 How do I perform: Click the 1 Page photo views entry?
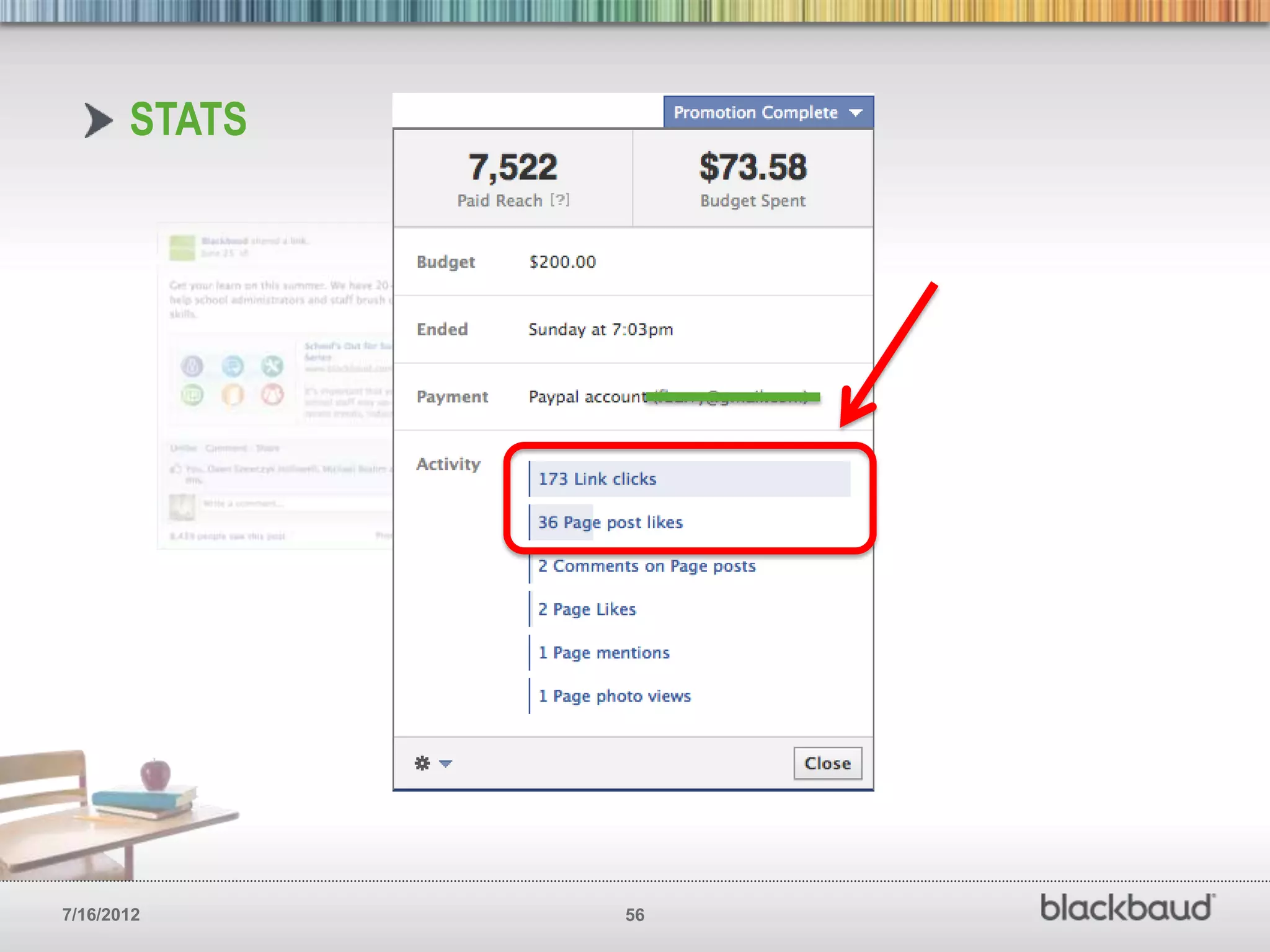[615, 696]
